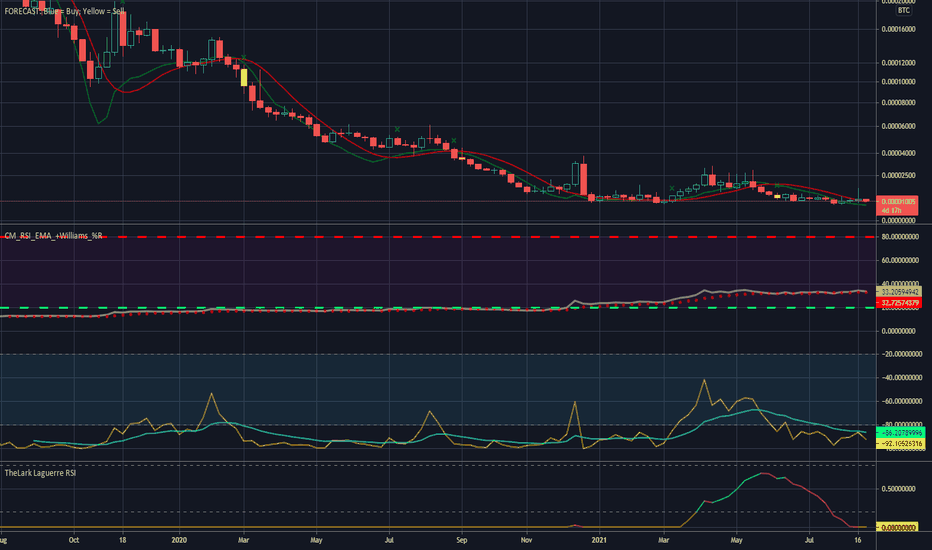Click the 33.20594942 RSI value tag

900,292
